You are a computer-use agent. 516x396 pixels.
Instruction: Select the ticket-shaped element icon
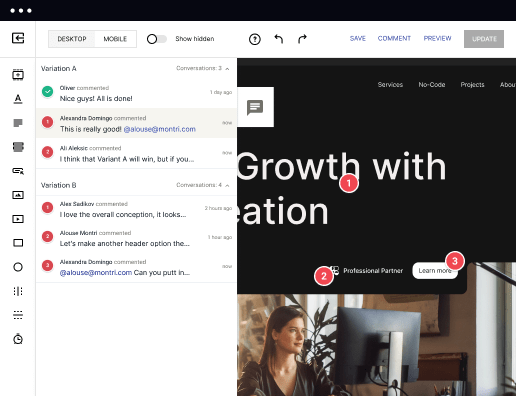[x=18, y=147]
